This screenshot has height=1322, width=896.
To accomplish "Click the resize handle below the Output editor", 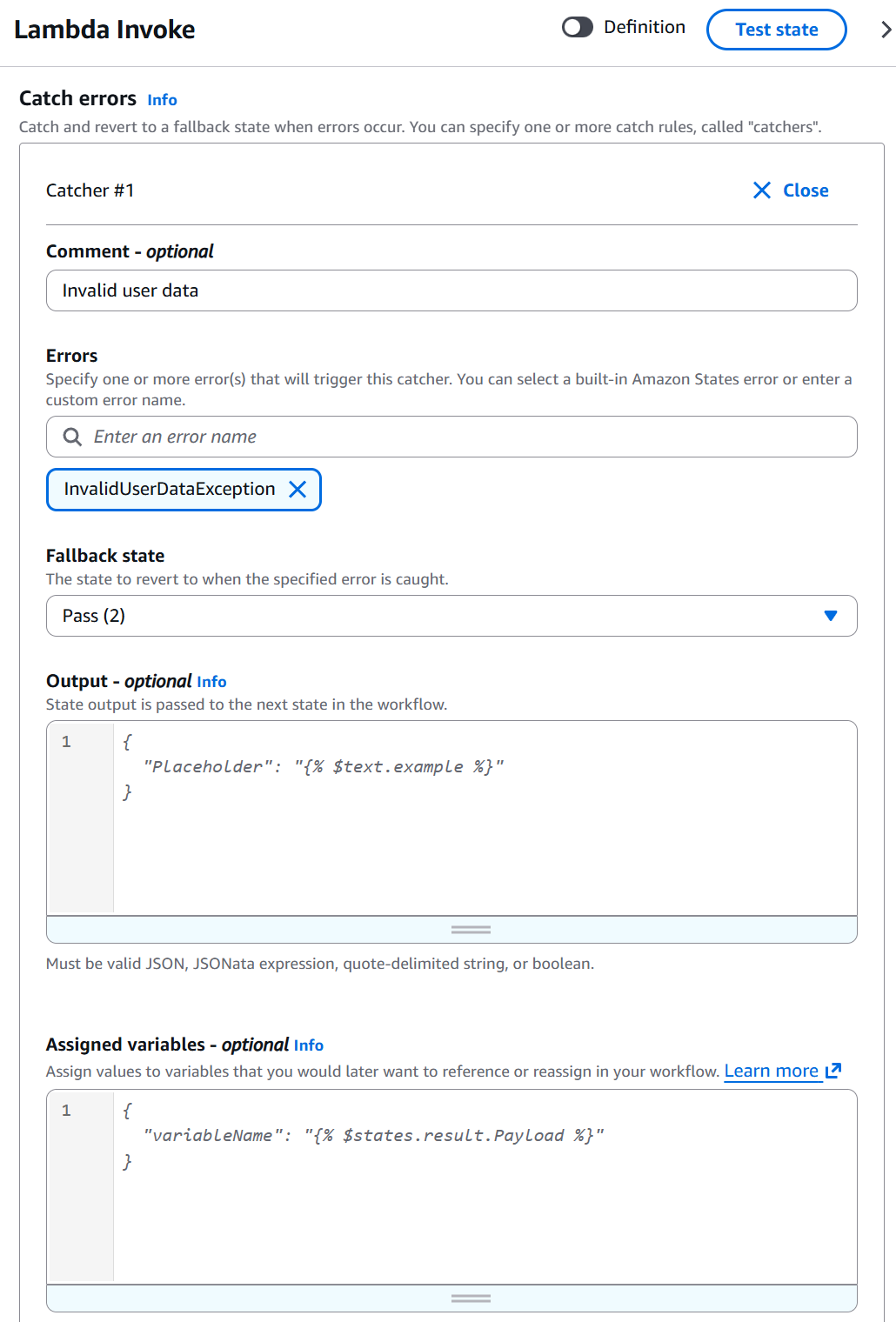I will pyautogui.click(x=470, y=929).
